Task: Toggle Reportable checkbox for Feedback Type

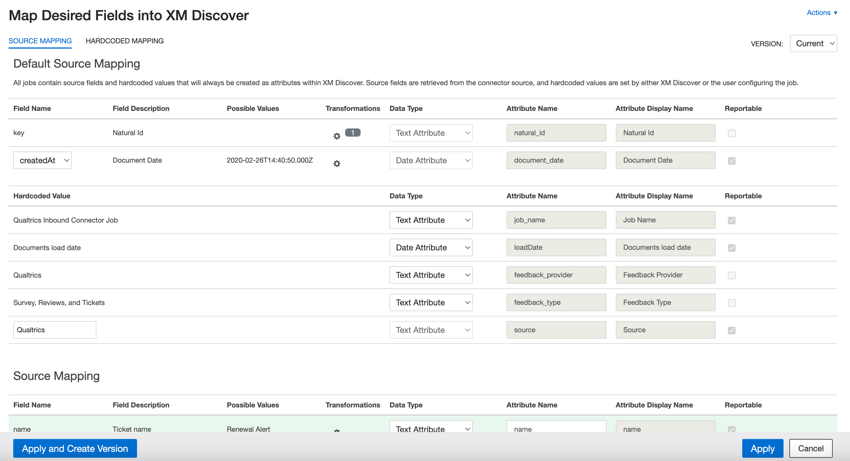Action: coord(732,303)
